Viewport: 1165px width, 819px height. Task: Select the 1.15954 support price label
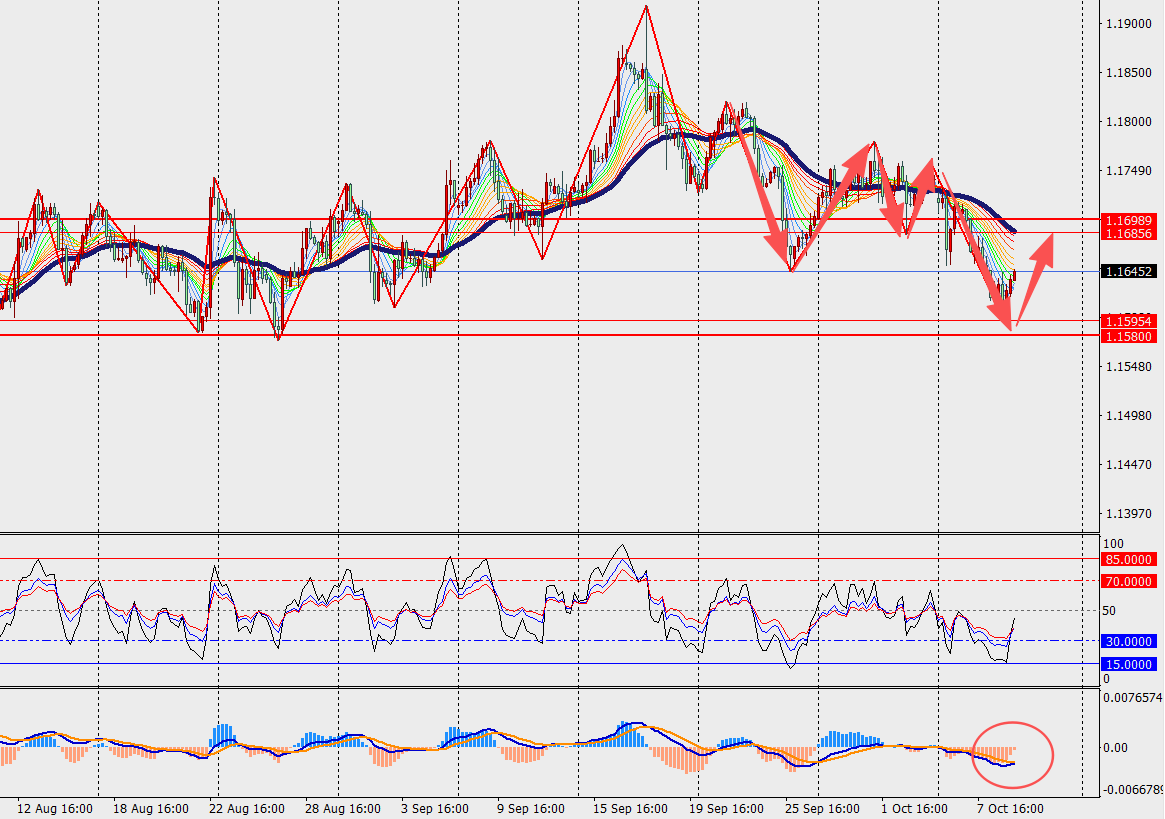click(1128, 321)
